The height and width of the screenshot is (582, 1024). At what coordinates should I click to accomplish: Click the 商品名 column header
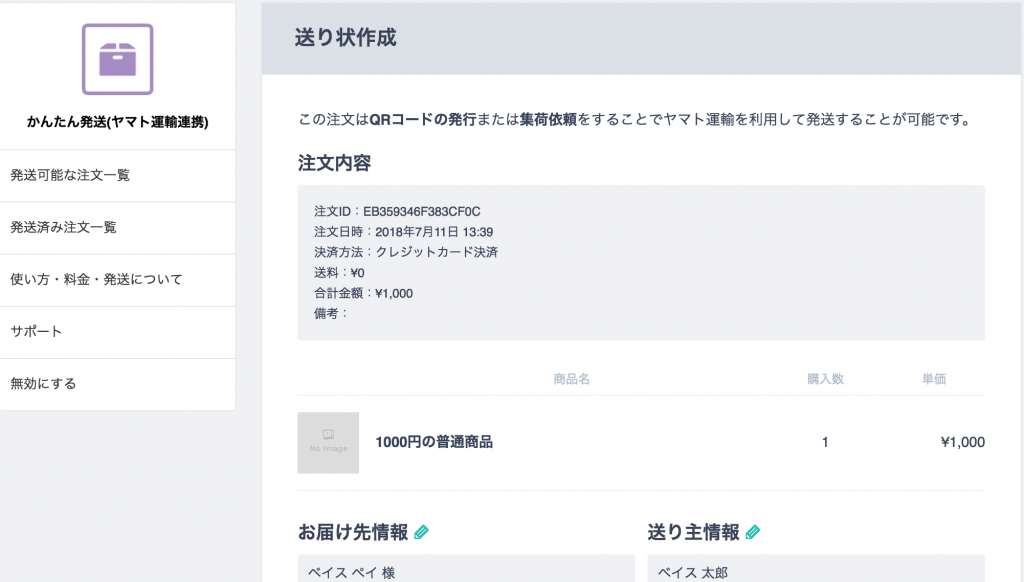point(571,379)
